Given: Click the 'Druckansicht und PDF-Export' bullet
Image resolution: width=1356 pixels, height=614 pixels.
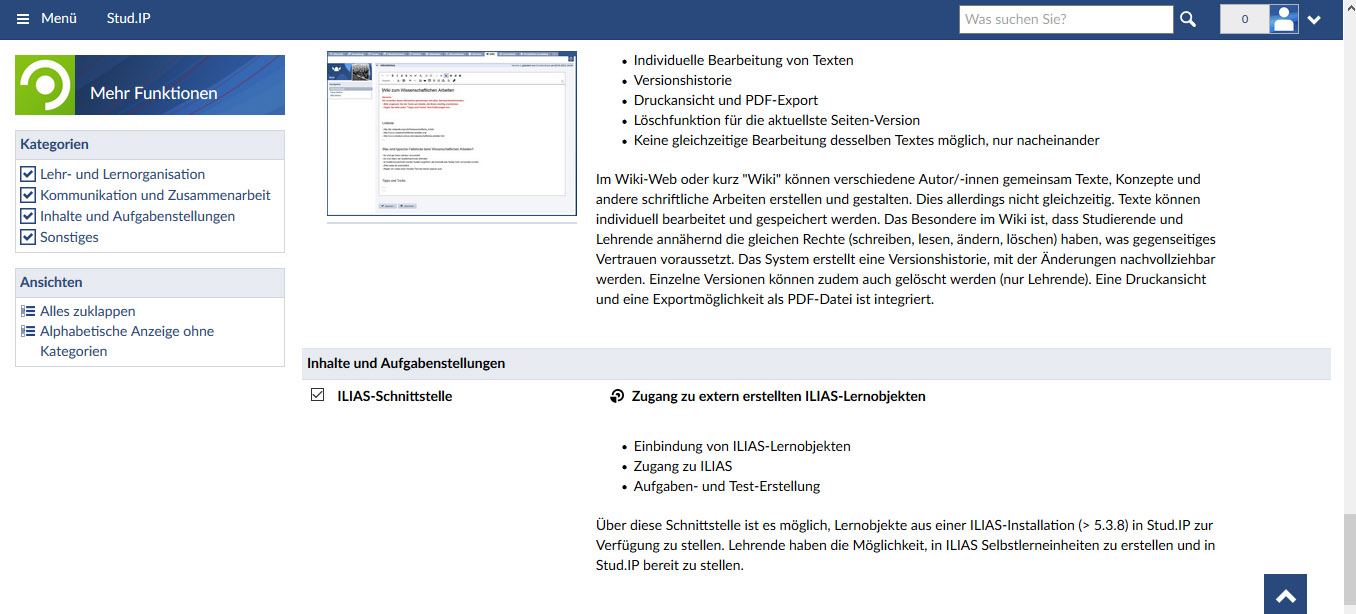Looking at the screenshot, I should point(726,100).
